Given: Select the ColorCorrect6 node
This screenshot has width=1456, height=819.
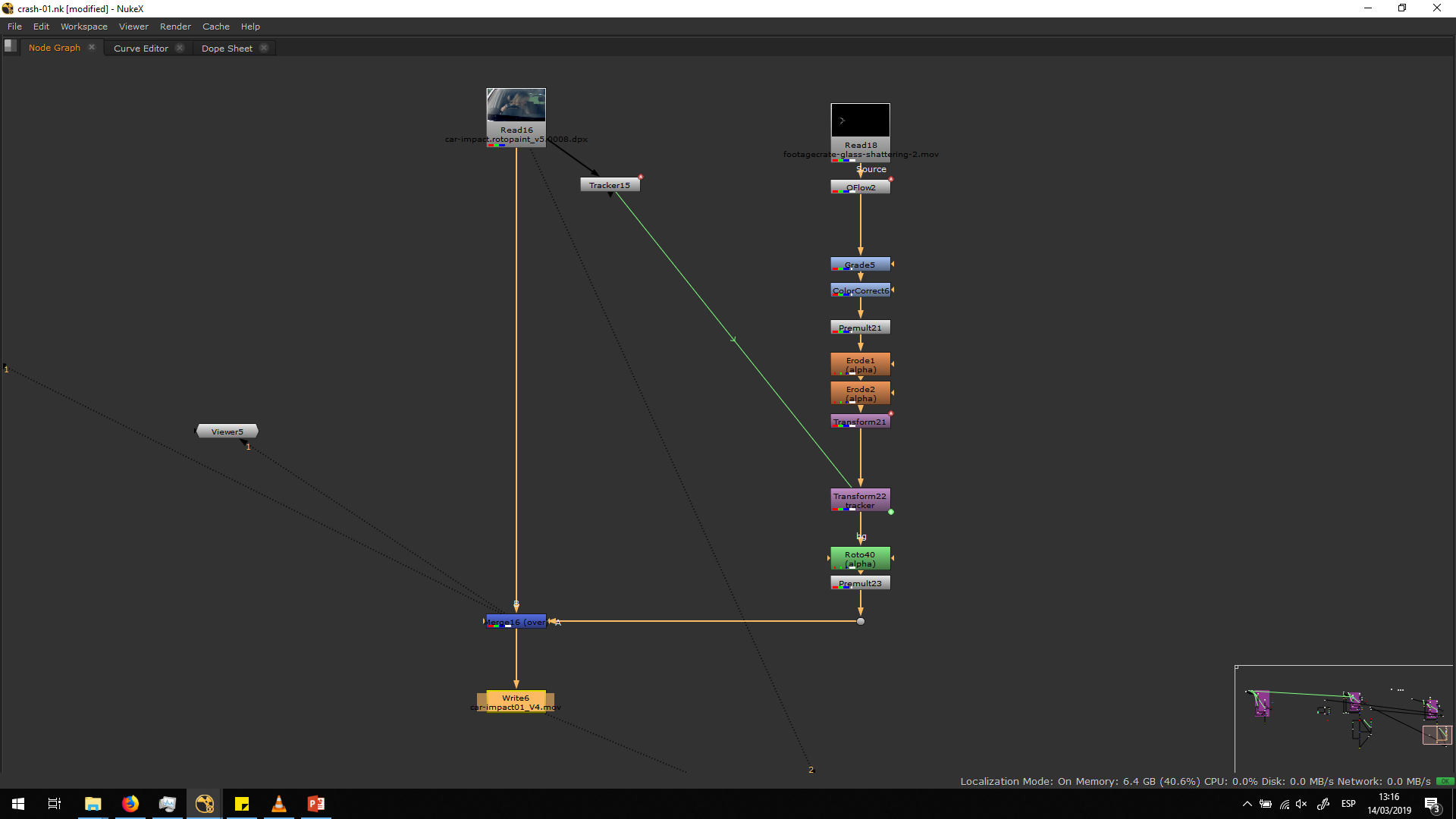Looking at the screenshot, I should [860, 290].
